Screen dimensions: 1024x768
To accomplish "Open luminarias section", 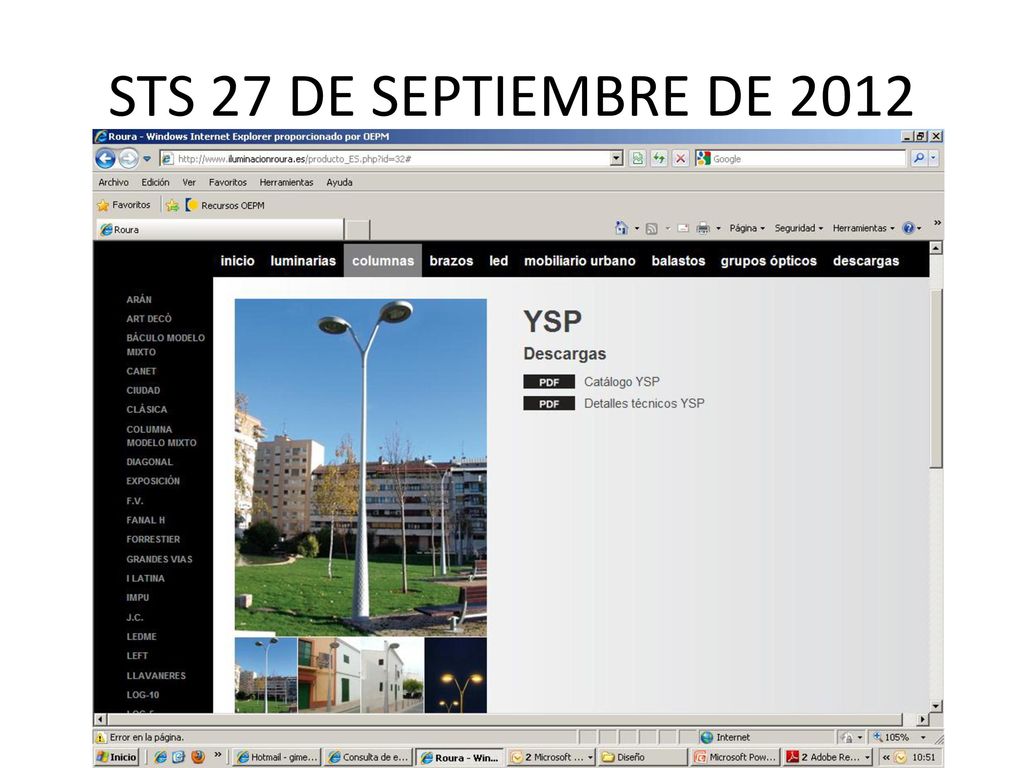I will 303,261.
